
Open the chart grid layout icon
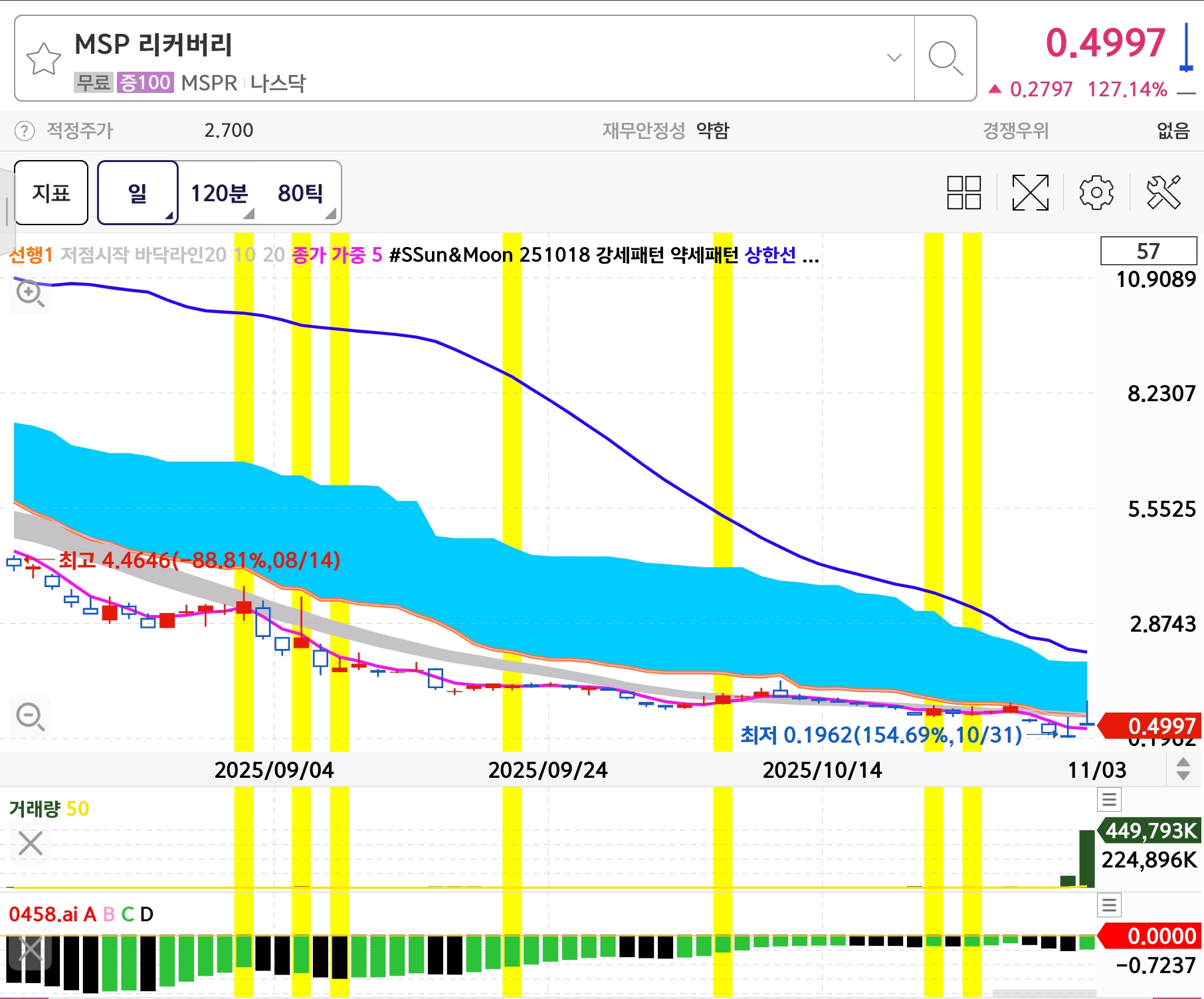(963, 193)
